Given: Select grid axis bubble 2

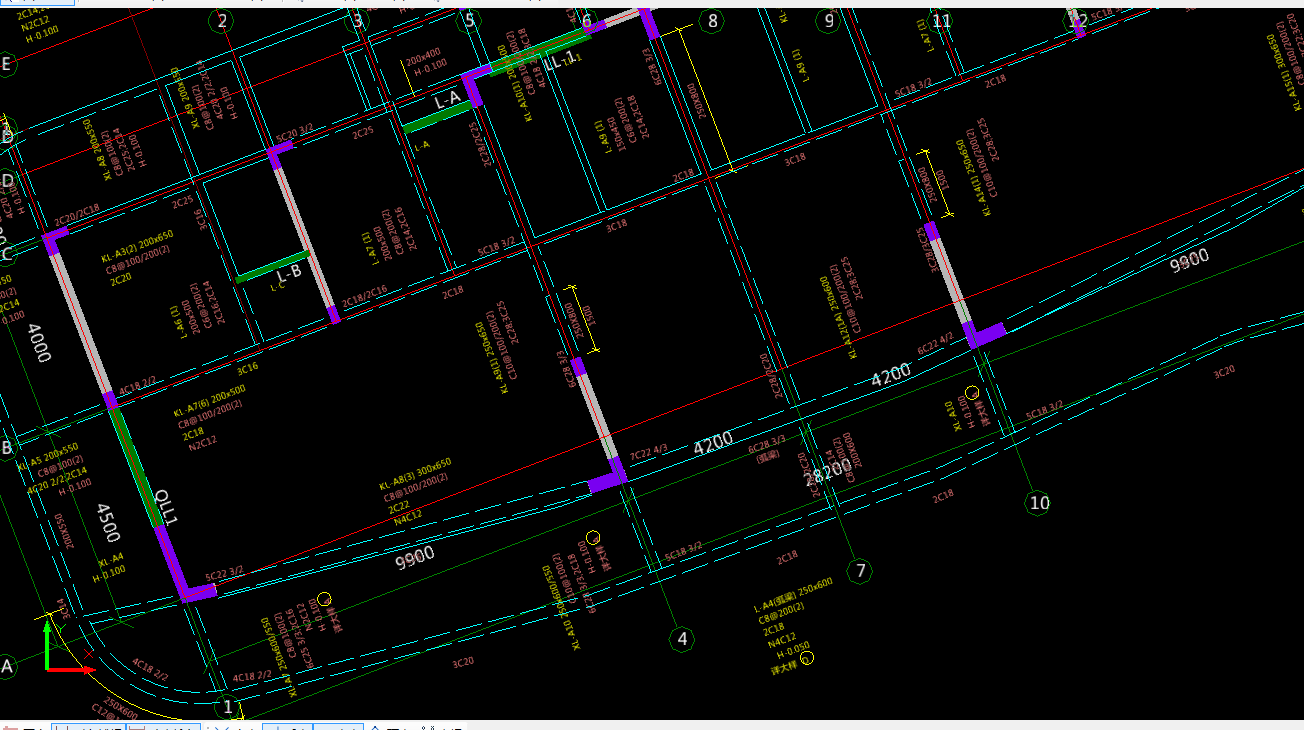Looking at the screenshot, I should 221,21.
